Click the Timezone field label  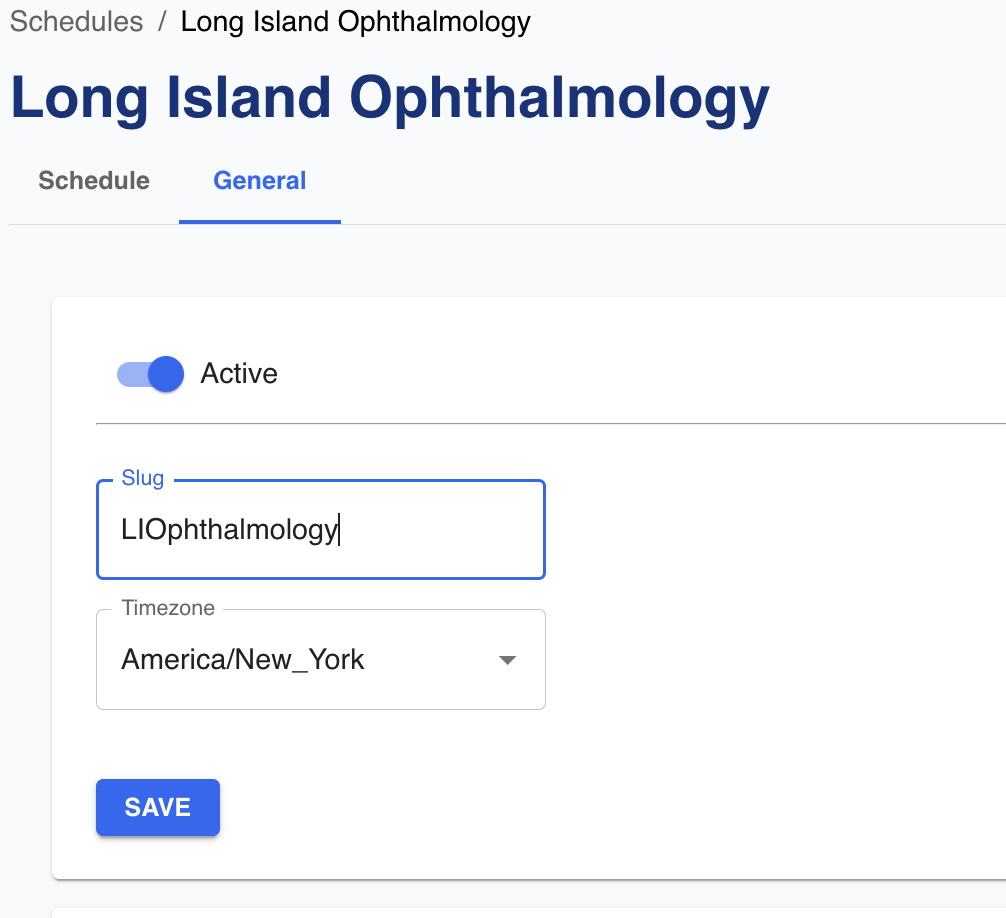click(167, 608)
